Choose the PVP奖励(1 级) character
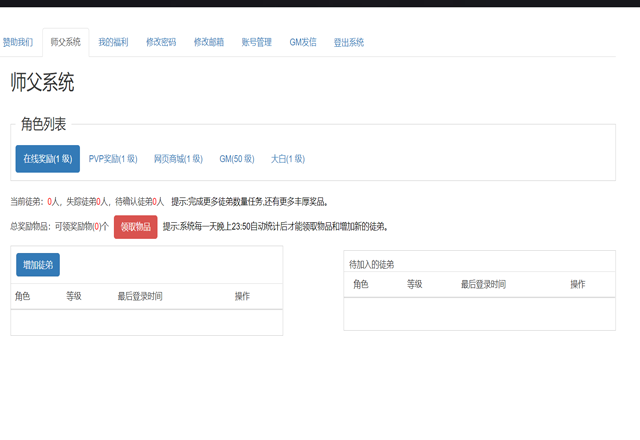The image size is (640, 440). click(x=113, y=158)
